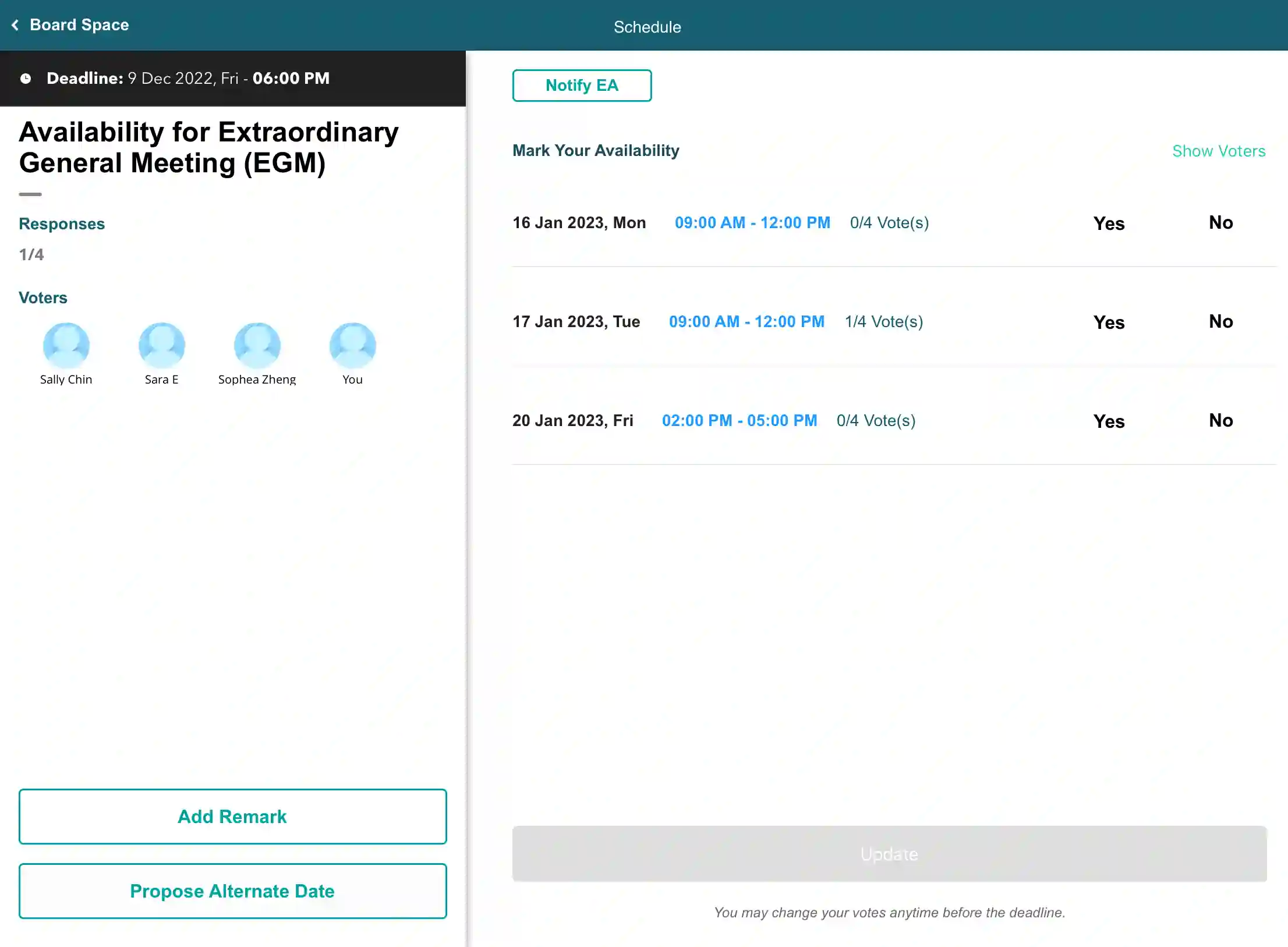Click the 17 Jan 09:00 AM - 12:00 PM time slot

pyautogui.click(x=746, y=322)
